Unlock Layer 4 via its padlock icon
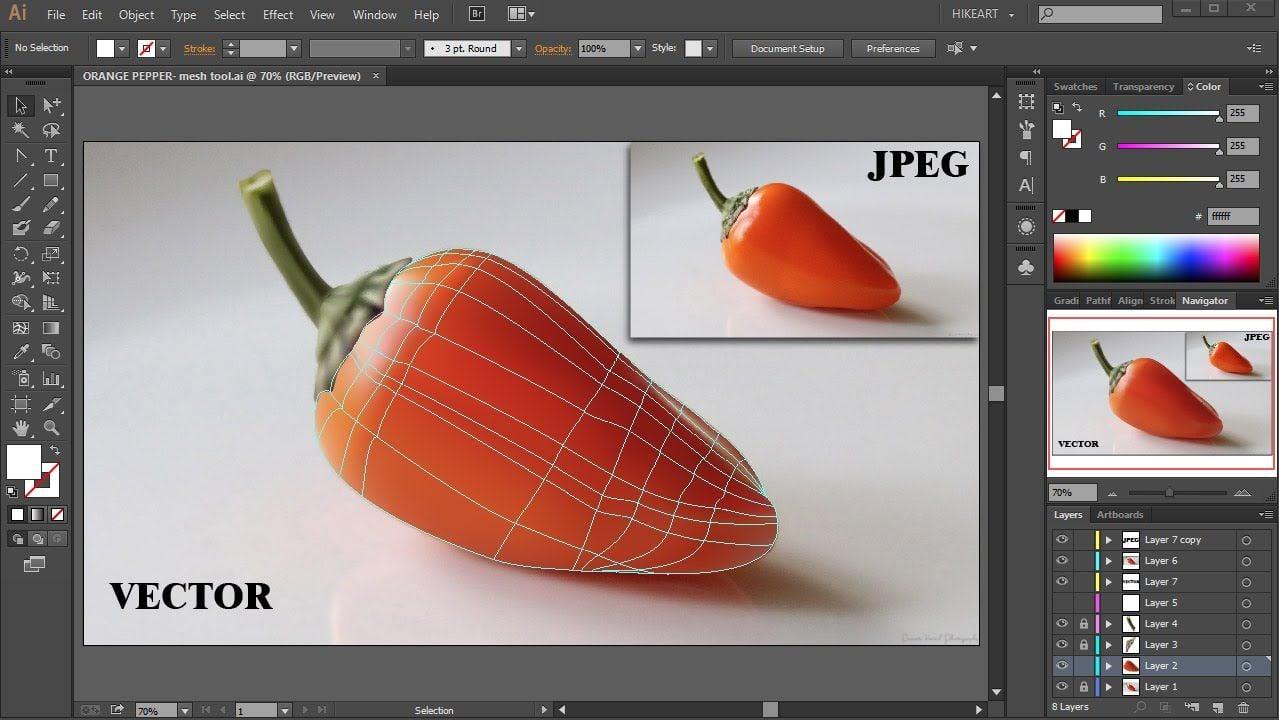 tap(1084, 624)
